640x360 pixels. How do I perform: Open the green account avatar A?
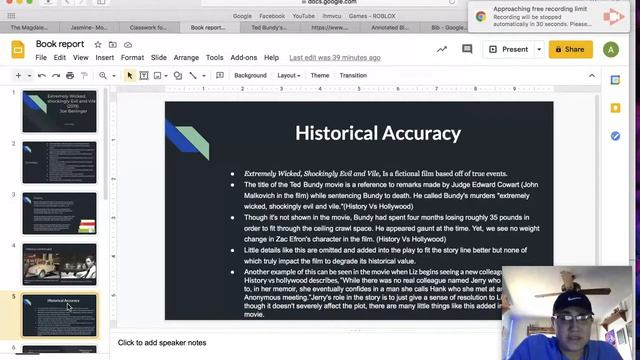tap(611, 50)
